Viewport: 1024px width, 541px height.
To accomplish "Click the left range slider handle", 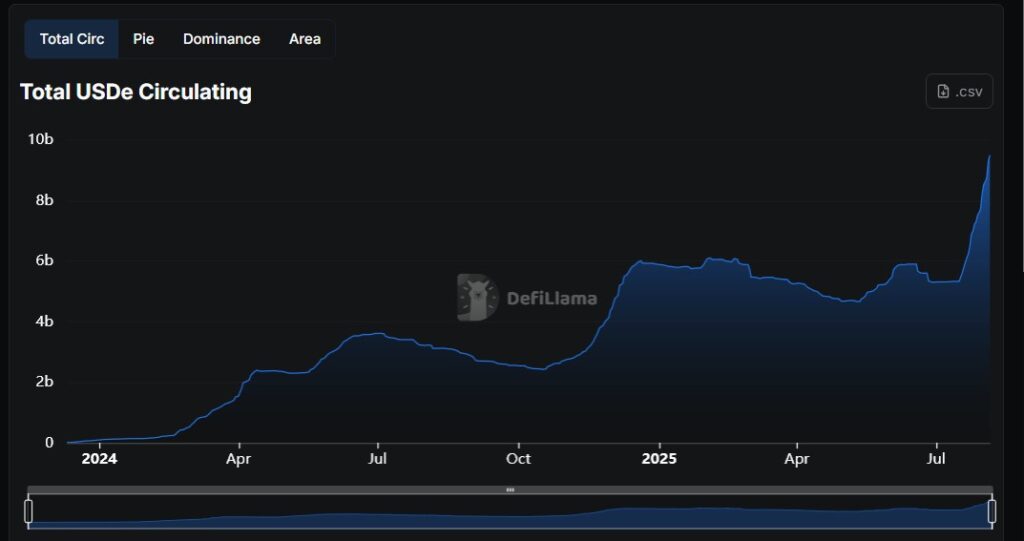I will tap(28, 511).
